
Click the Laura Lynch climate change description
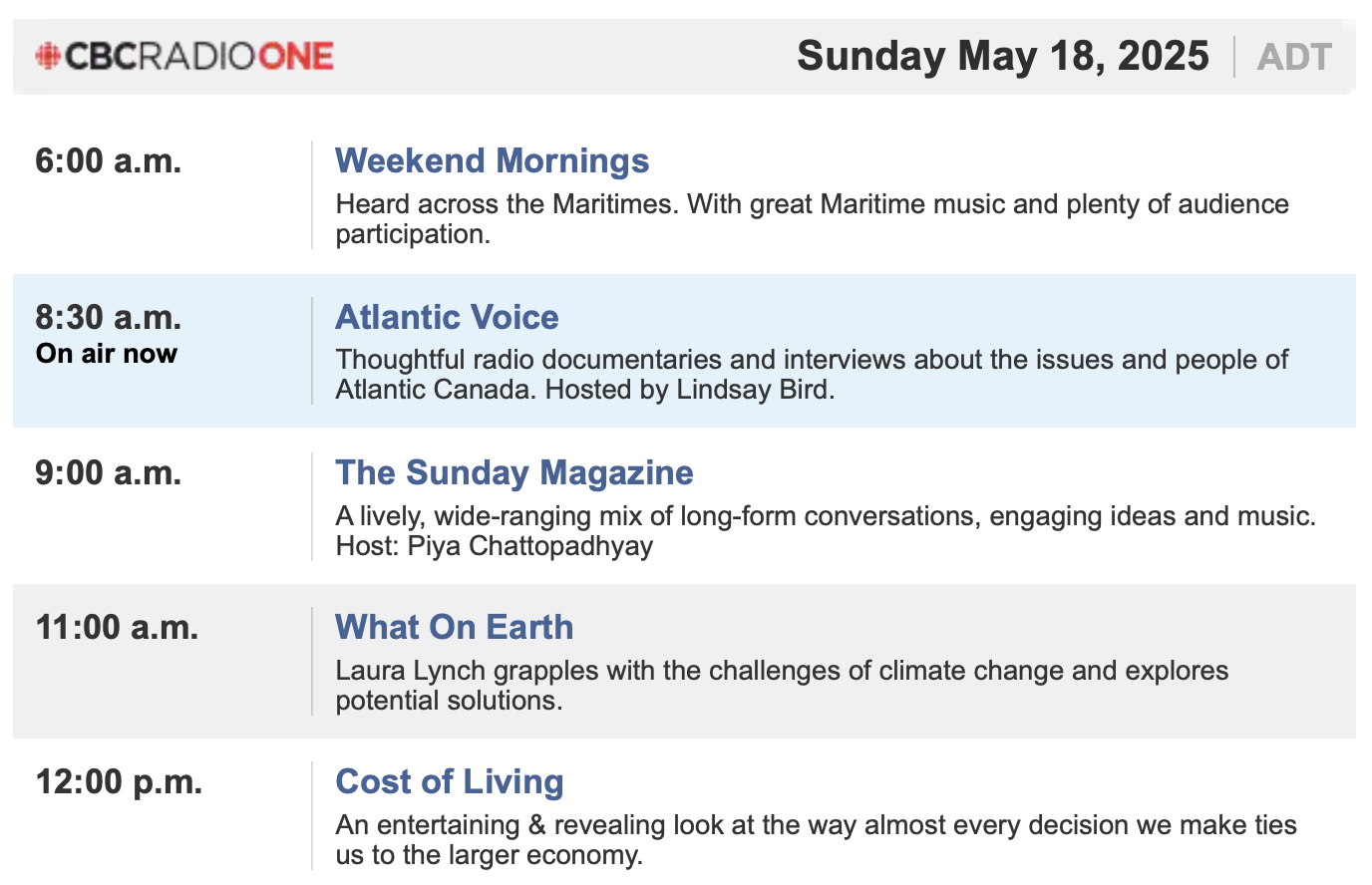pyautogui.click(x=782, y=686)
